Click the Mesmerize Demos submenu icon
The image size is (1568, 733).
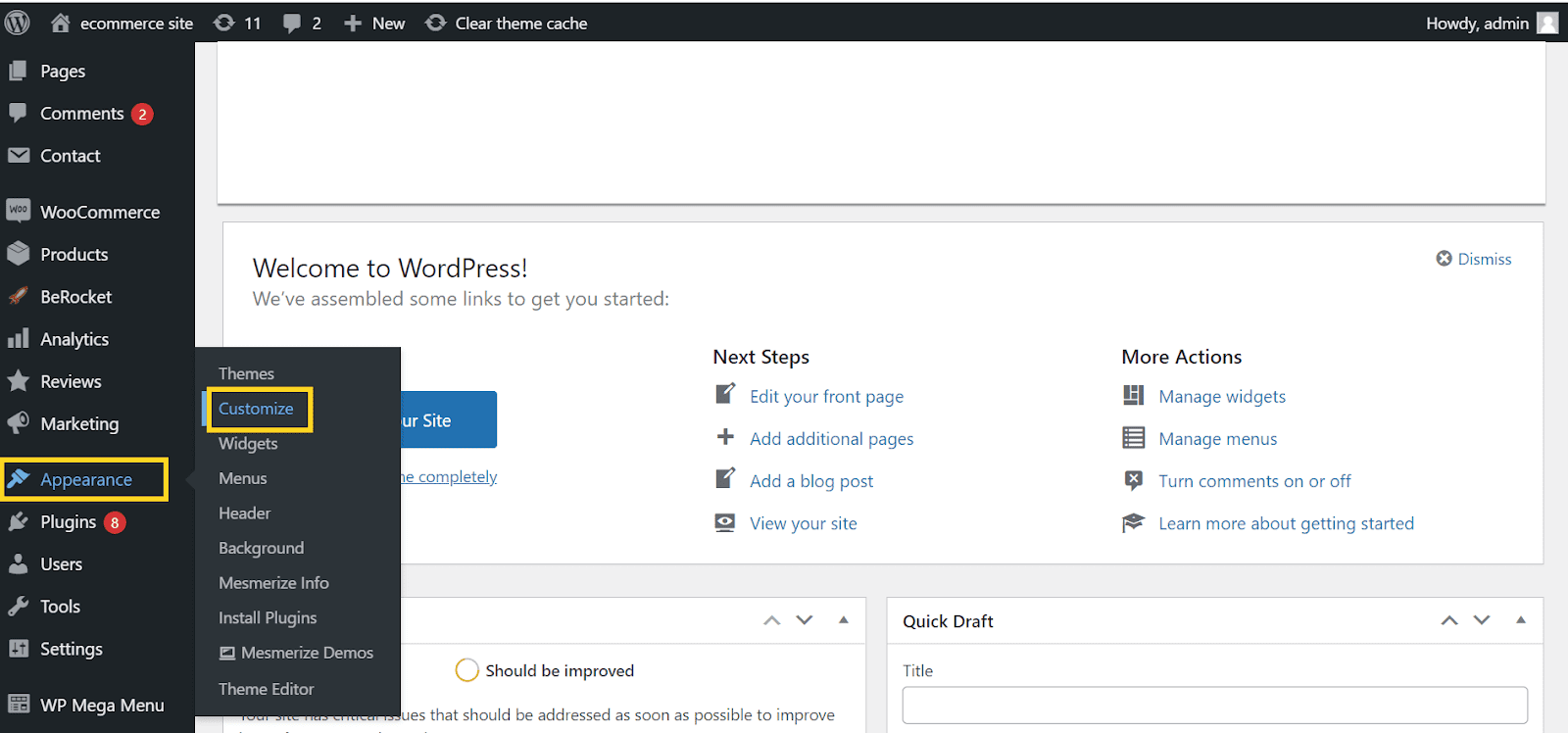pyautogui.click(x=227, y=653)
